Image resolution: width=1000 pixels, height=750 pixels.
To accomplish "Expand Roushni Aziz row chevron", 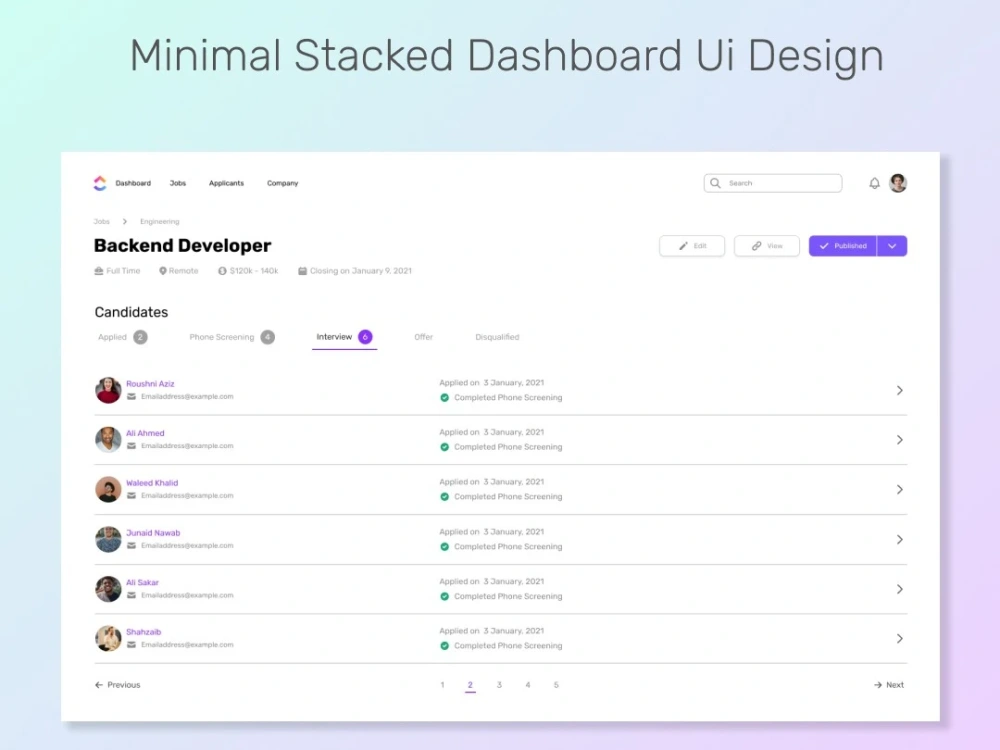I will coord(900,390).
